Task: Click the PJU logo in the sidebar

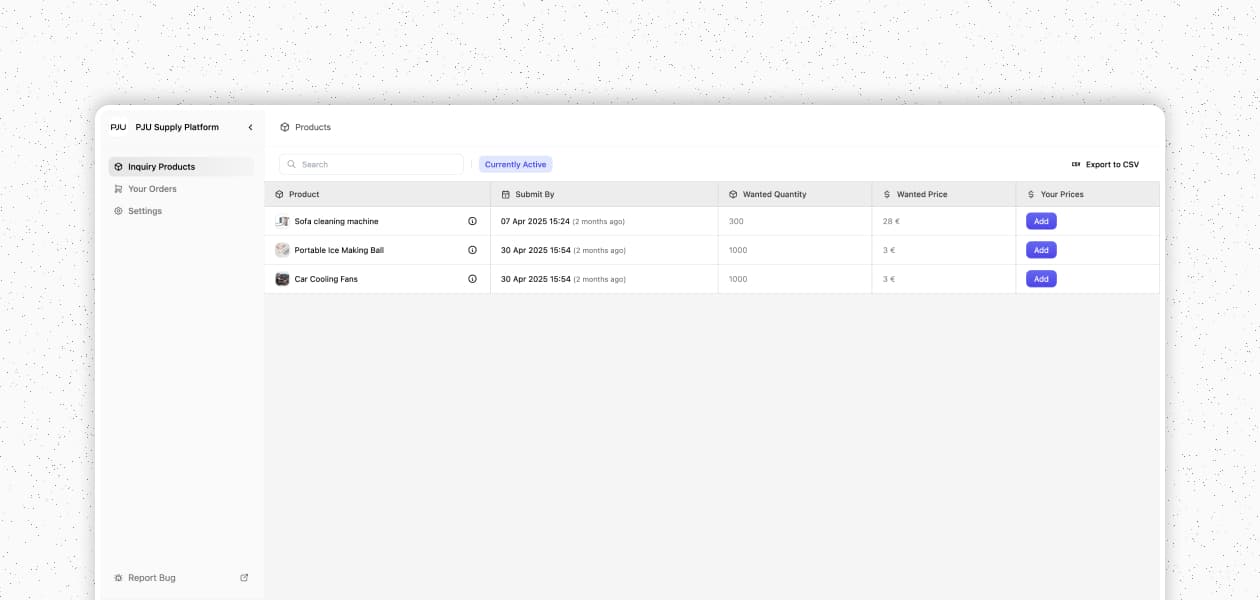Action: pyautogui.click(x=117, y=127)
